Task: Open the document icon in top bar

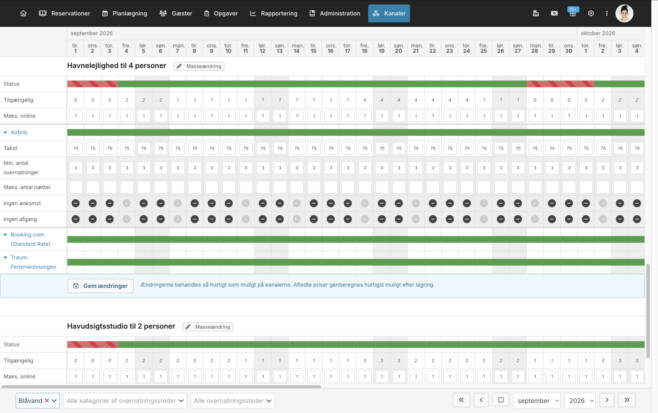Action: pyautogui.click(x=536, y=13)
